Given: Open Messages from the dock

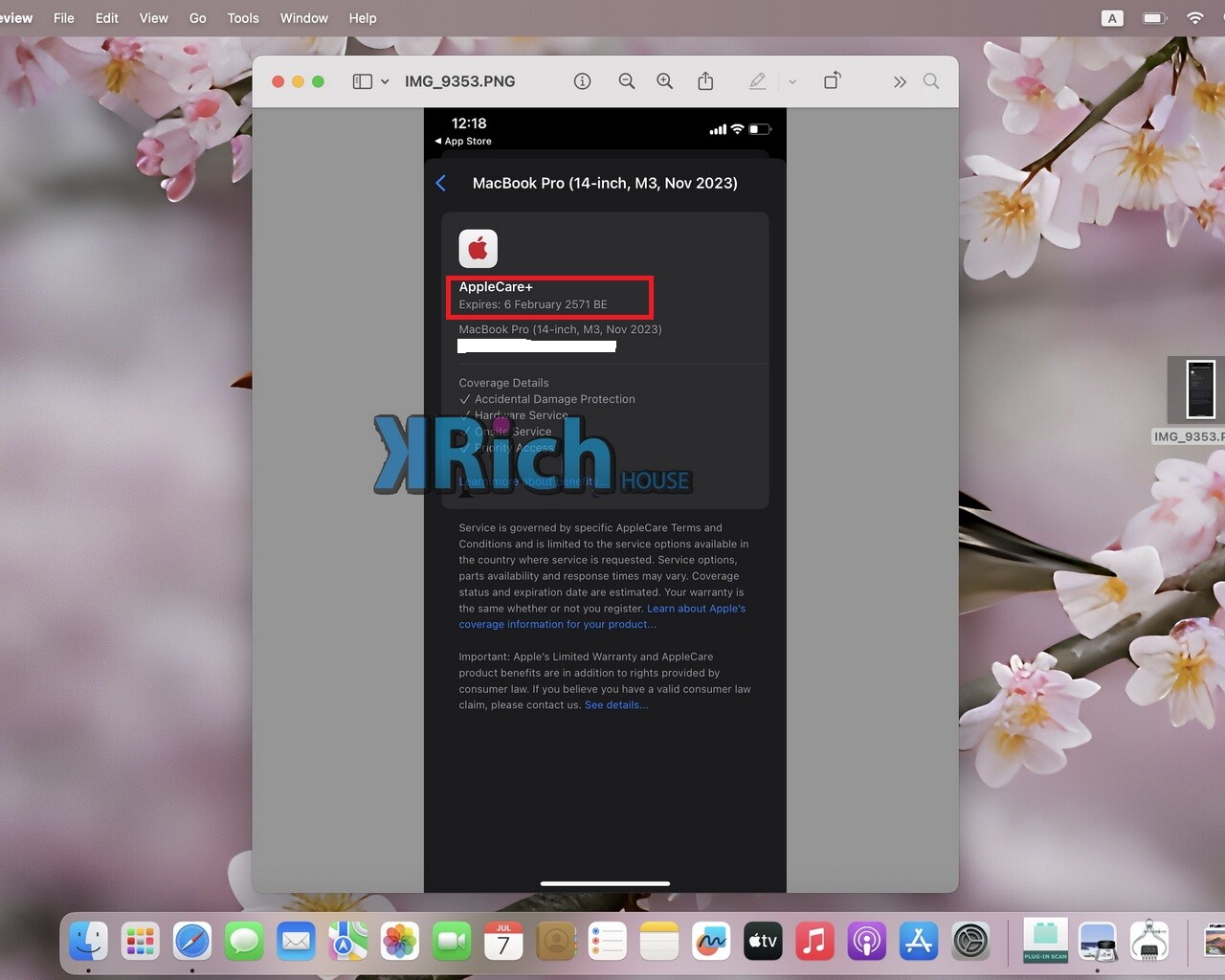Looking at the screenshot, I should click(x=244, y=942).
